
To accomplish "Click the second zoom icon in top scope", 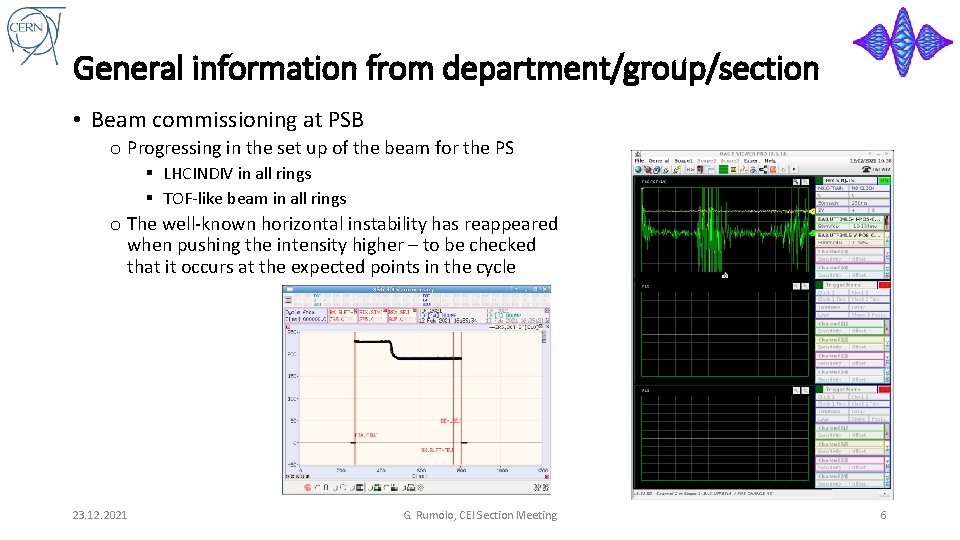I will coord(805,182).
